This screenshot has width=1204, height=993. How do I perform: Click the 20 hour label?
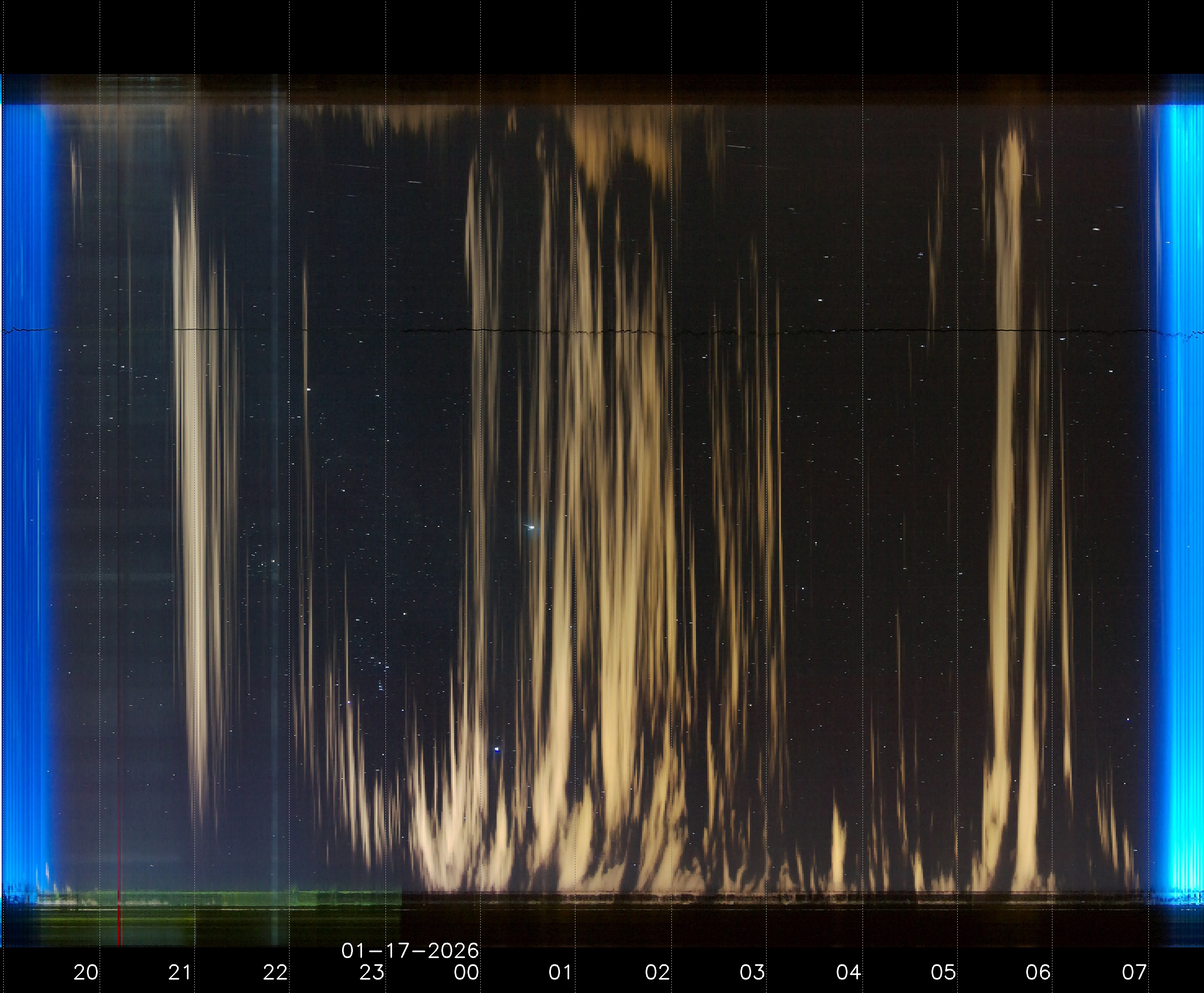[x=86, y=972]
